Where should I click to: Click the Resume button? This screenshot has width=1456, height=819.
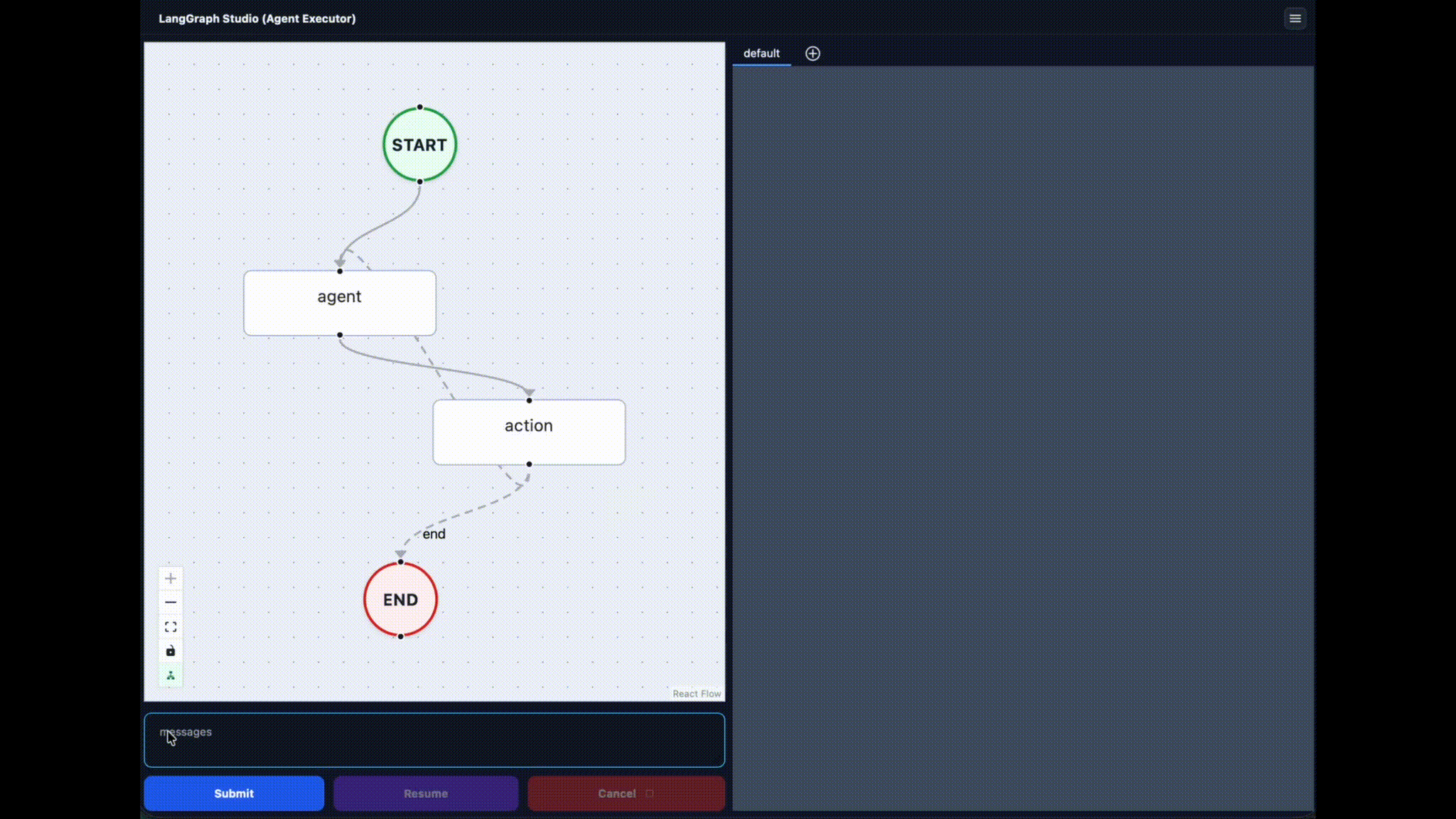point(426,793)
